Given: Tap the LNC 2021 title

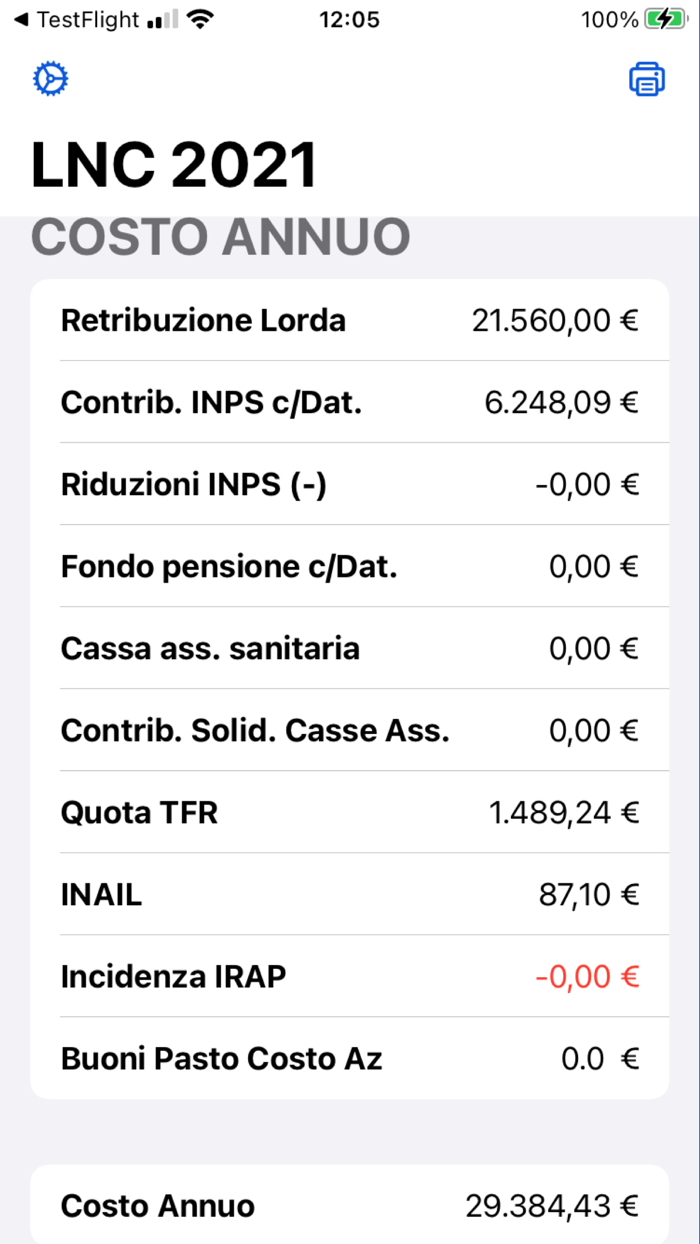Looking at the screenshot, I should [x=174, y=165].
